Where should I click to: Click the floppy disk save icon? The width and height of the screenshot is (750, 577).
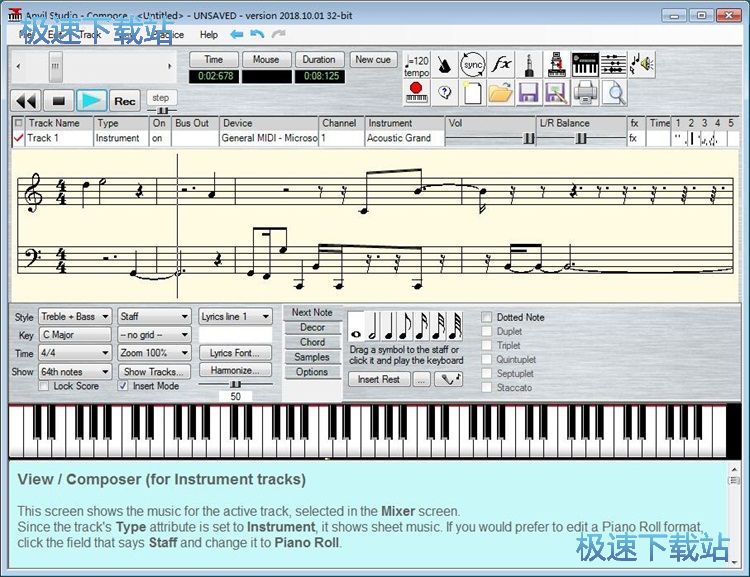529,93
